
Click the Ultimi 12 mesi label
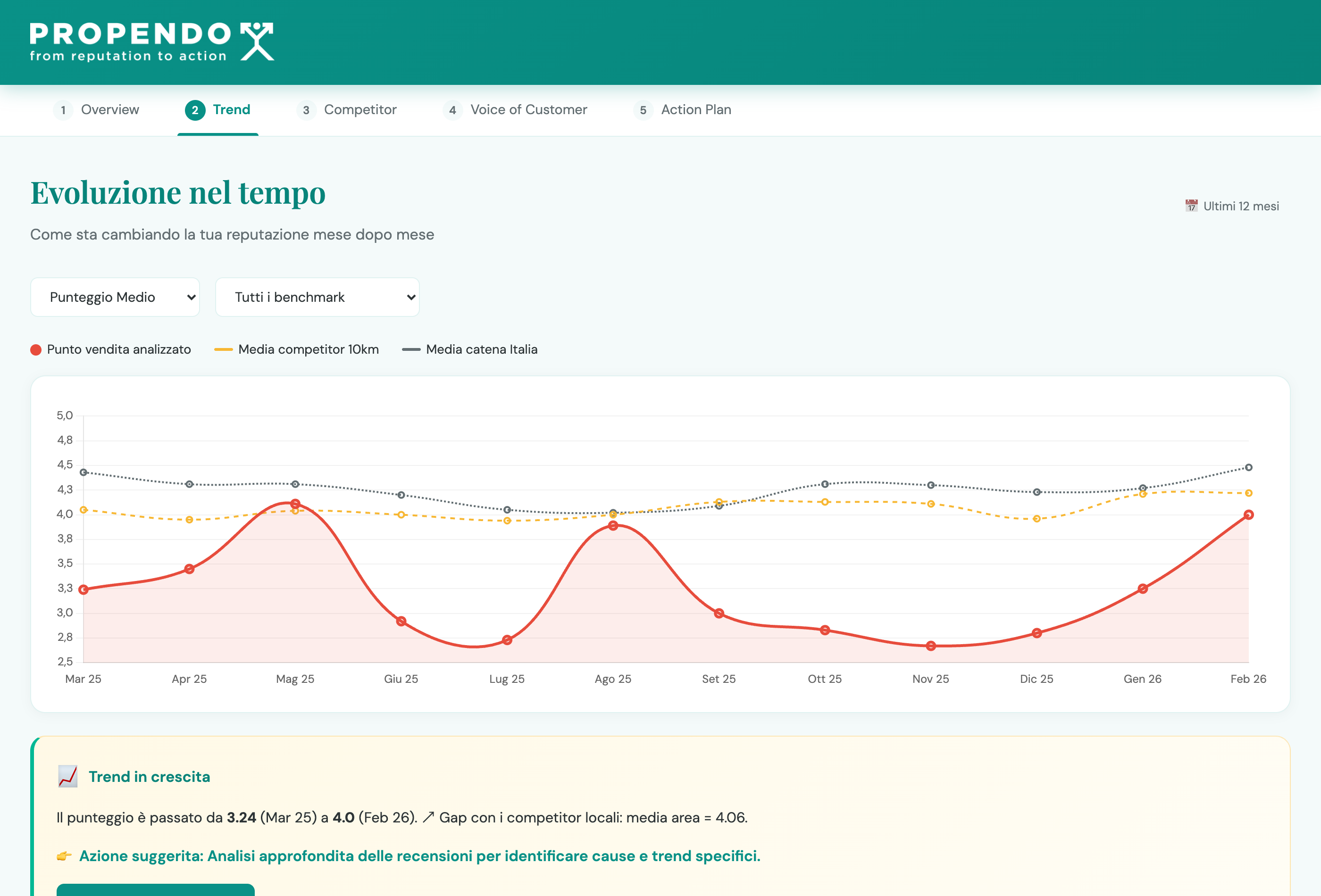1241,206
